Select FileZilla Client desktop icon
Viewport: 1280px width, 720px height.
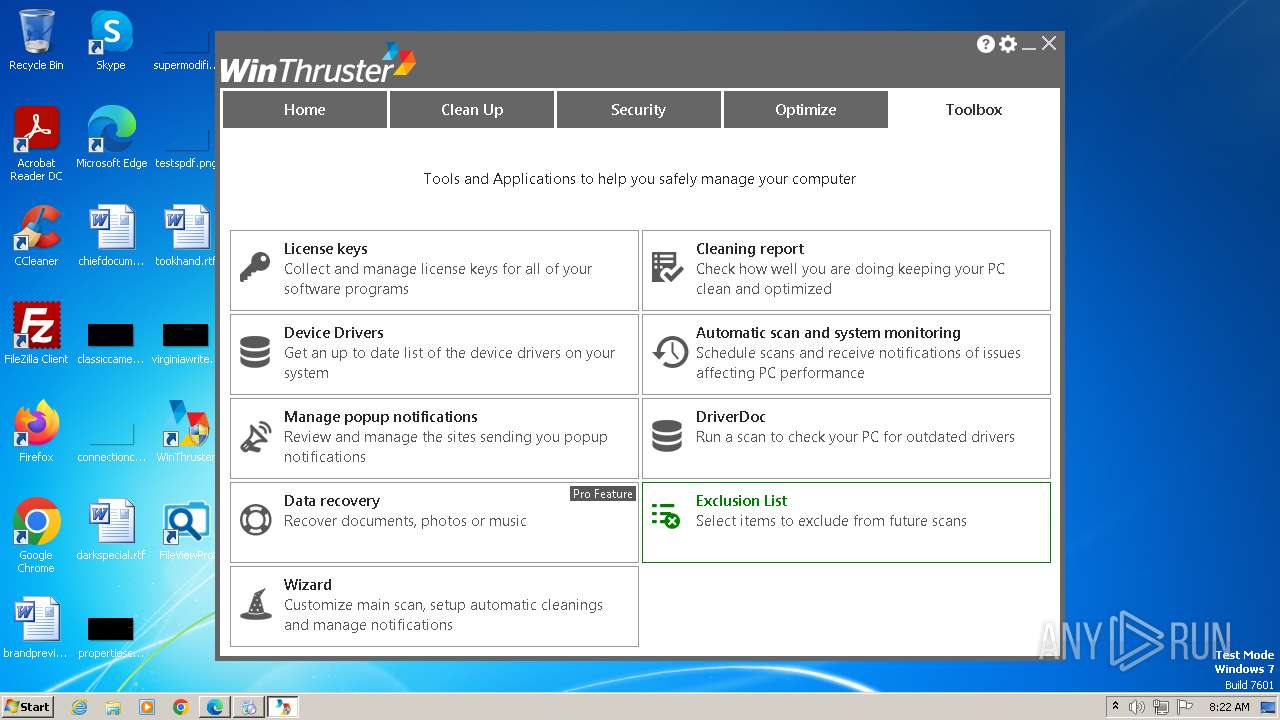coord(36,334)
